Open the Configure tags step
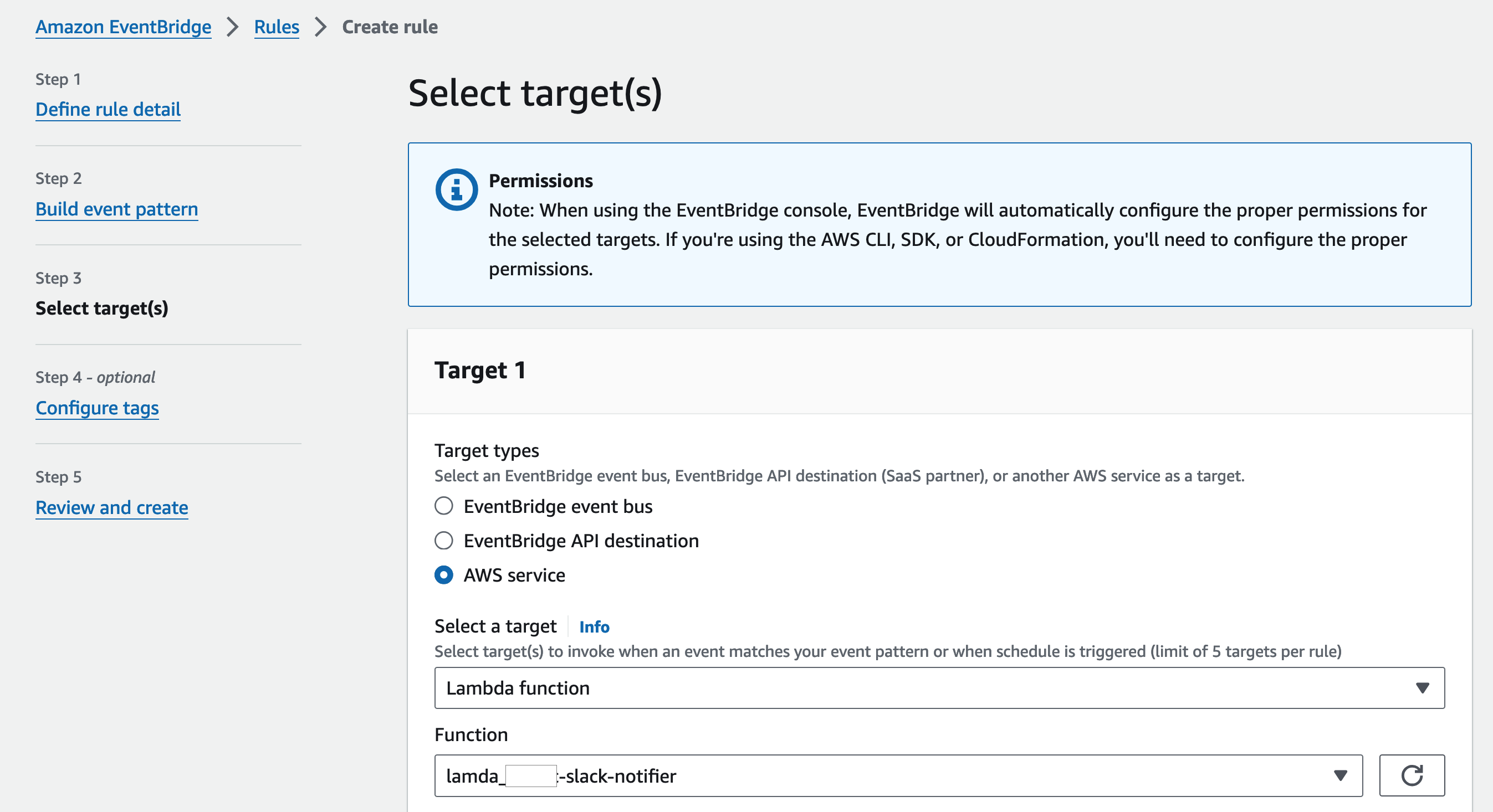1493x812 pixels. pyautogui.click(x=97, y=408)
